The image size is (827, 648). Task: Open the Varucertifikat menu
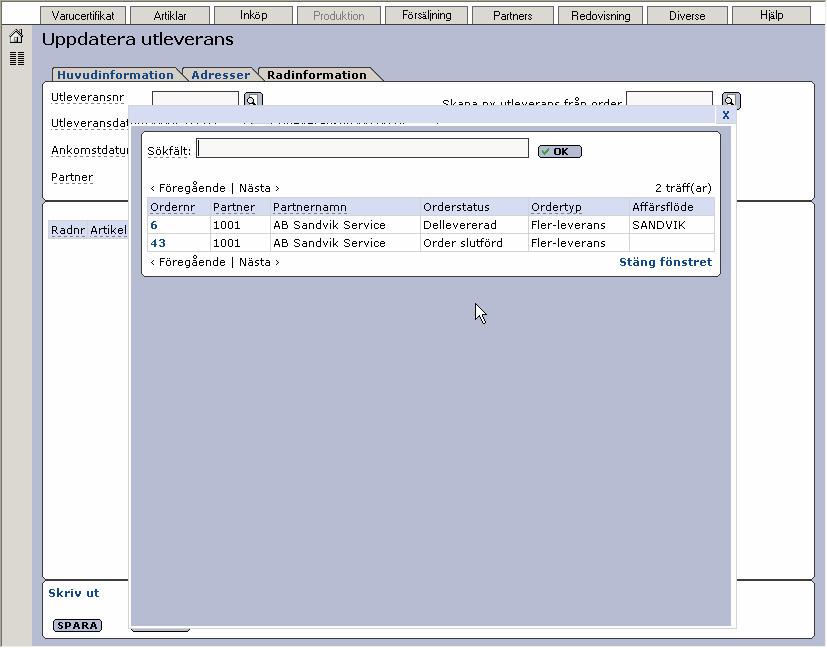83,16
